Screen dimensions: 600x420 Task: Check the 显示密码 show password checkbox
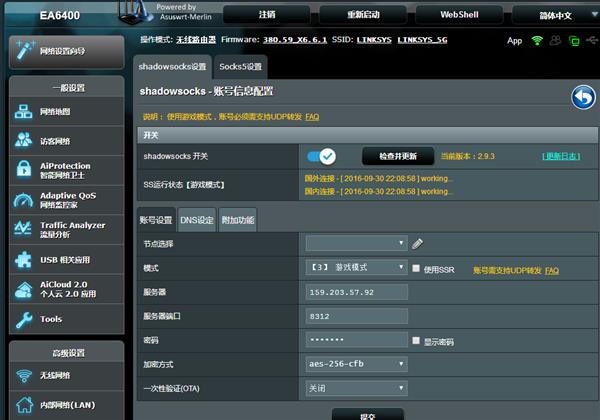point(416,340)
